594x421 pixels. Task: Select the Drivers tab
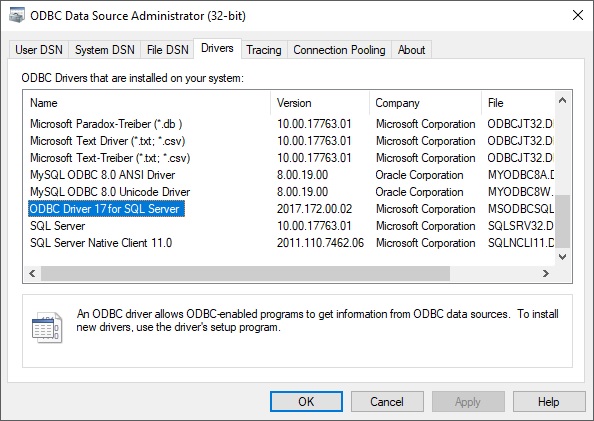click(217, 49)
